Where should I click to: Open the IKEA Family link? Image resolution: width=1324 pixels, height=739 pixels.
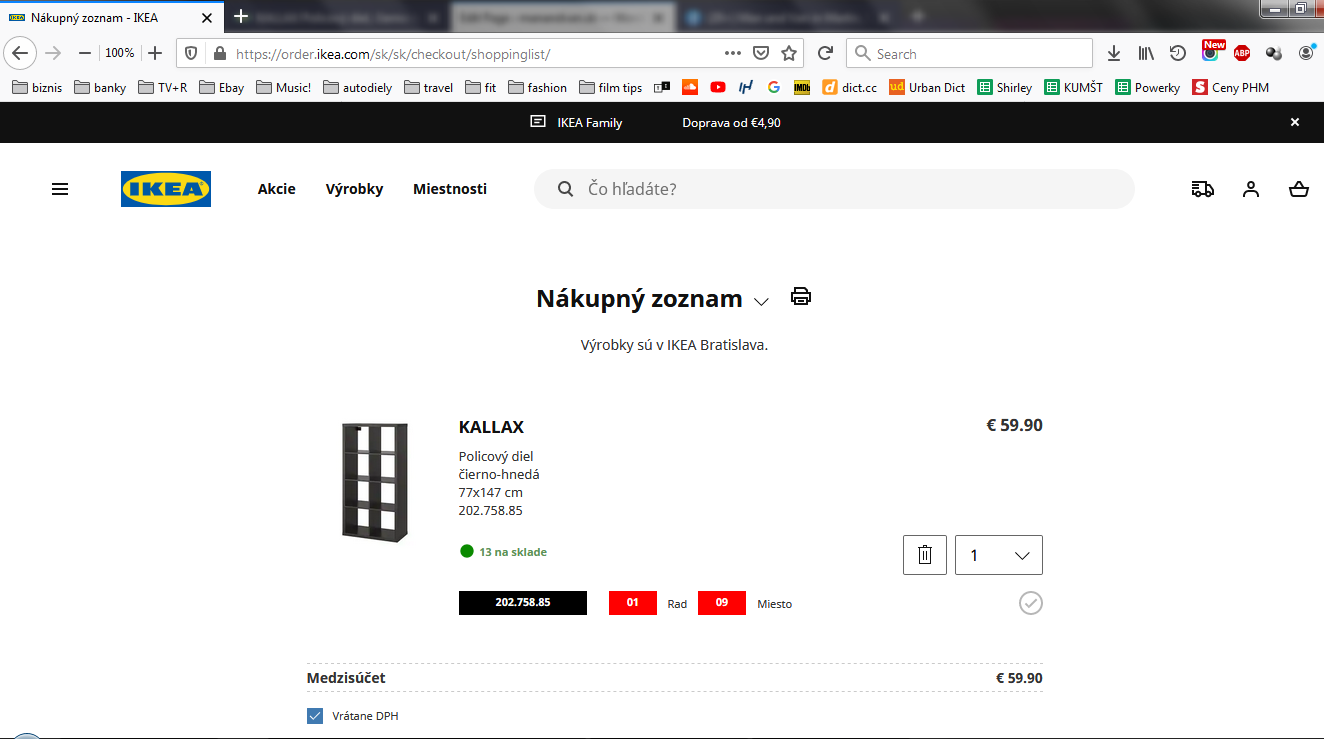point(577,122)
